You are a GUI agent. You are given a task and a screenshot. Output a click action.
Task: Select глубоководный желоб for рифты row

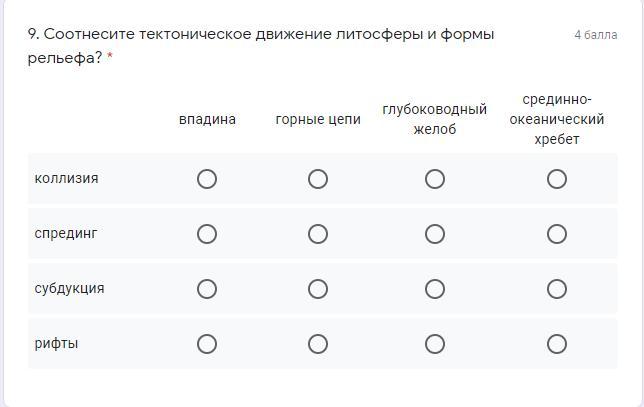point(435,344)
